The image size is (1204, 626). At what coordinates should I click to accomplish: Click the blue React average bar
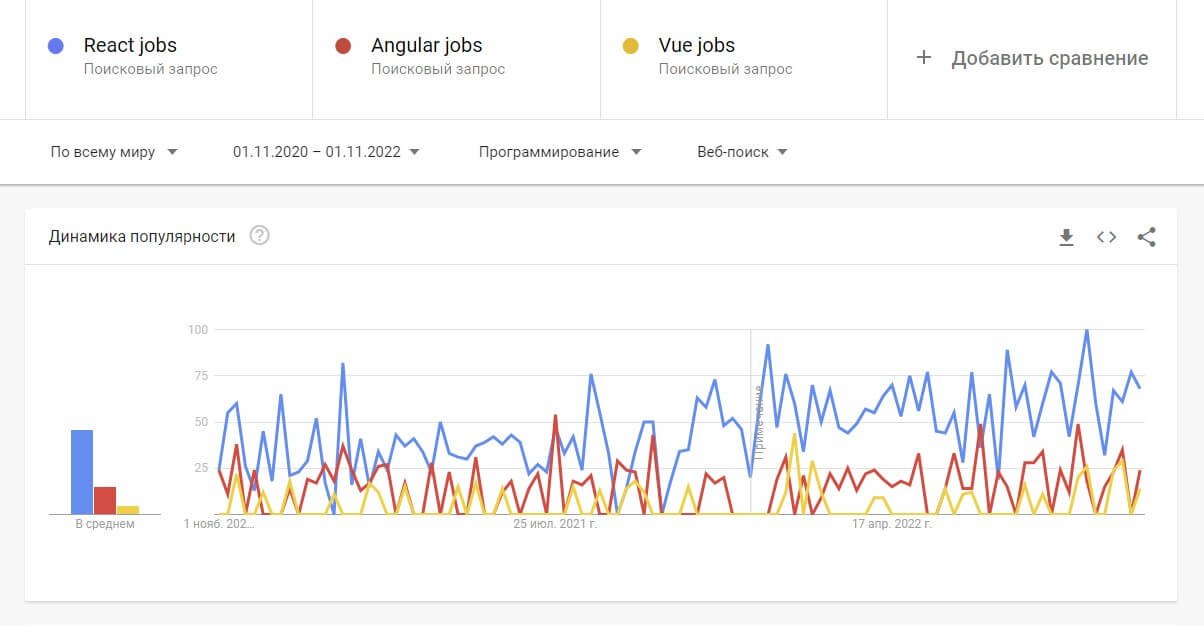coord(82,471)
